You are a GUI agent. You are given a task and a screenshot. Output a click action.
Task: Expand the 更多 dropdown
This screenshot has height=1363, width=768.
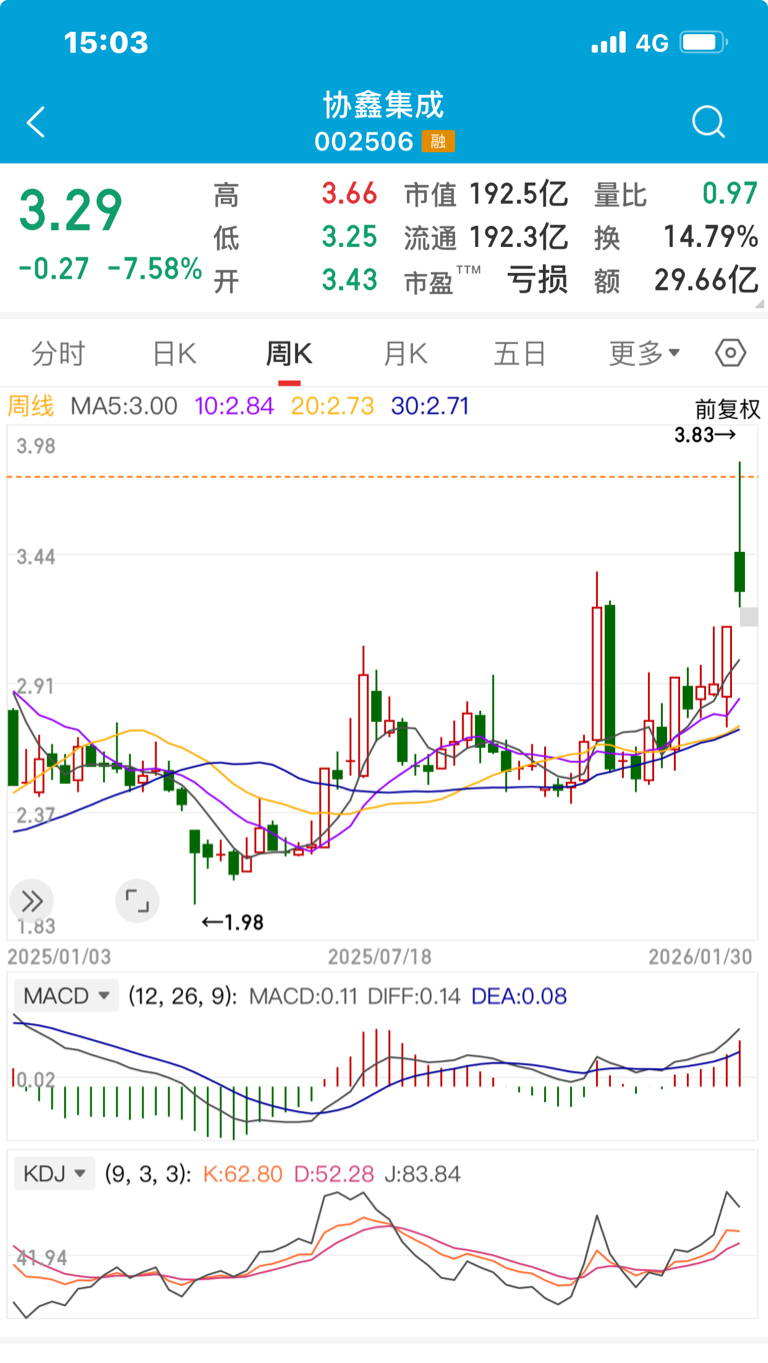pos(645,353)
